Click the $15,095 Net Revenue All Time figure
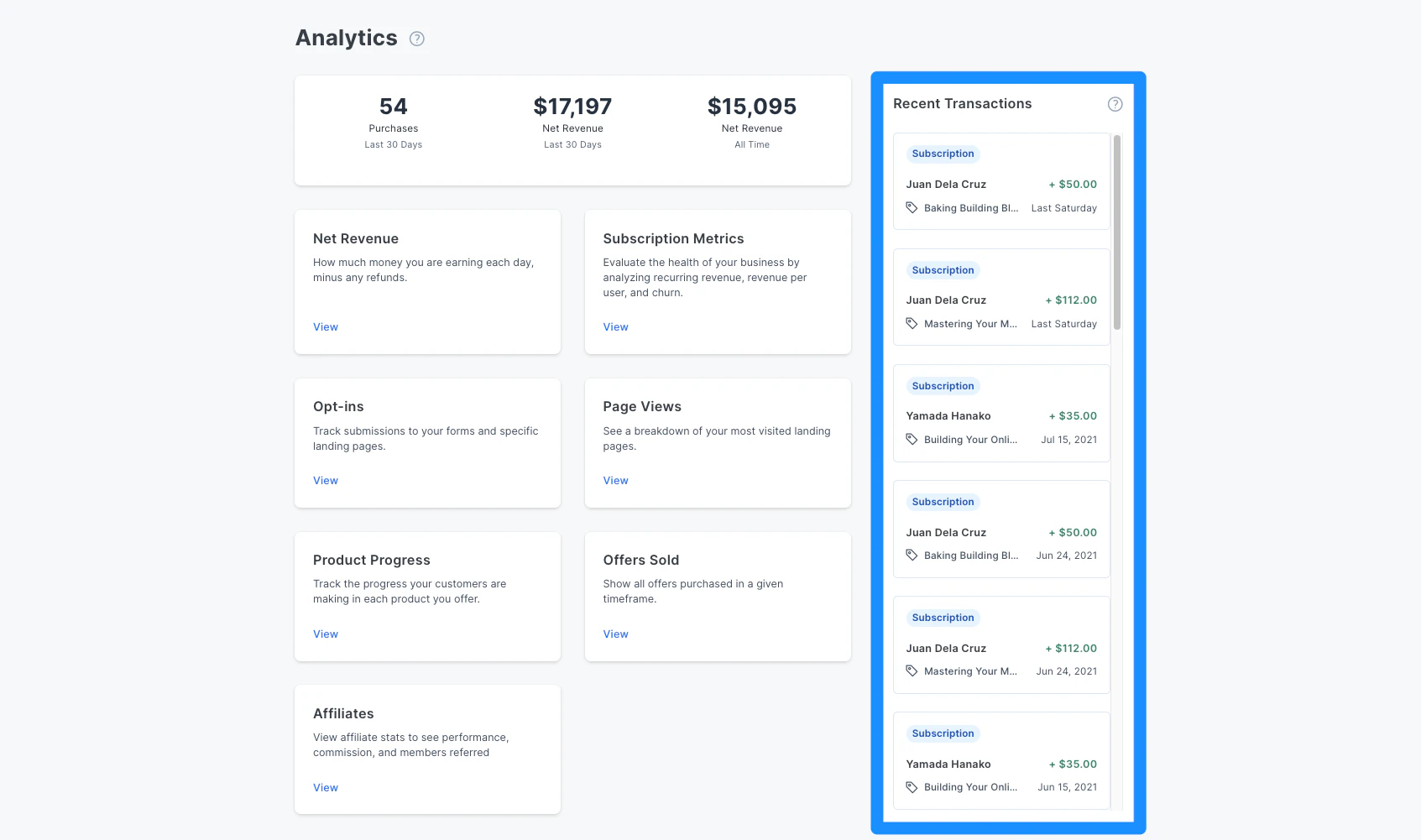Image resolution: width=1421 pixels, height=840 pixels. (751, 107)
